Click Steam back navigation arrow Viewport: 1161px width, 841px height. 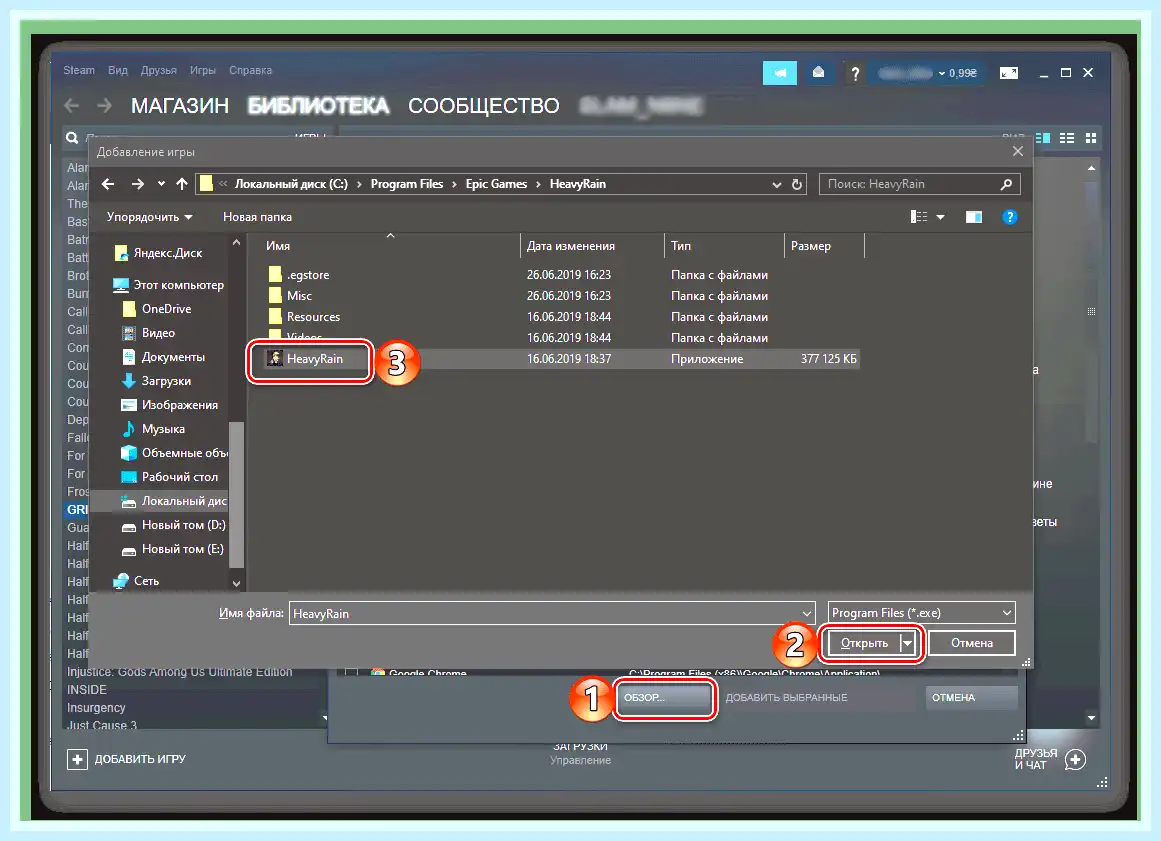72,106
